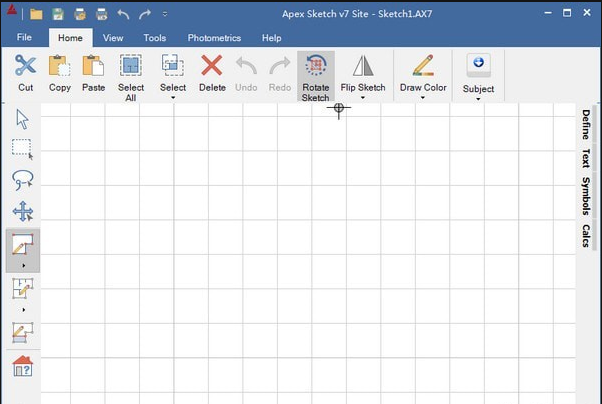Select the arrow pointer tool
Viewport: 602px width, 404px height.
[22, 119]
